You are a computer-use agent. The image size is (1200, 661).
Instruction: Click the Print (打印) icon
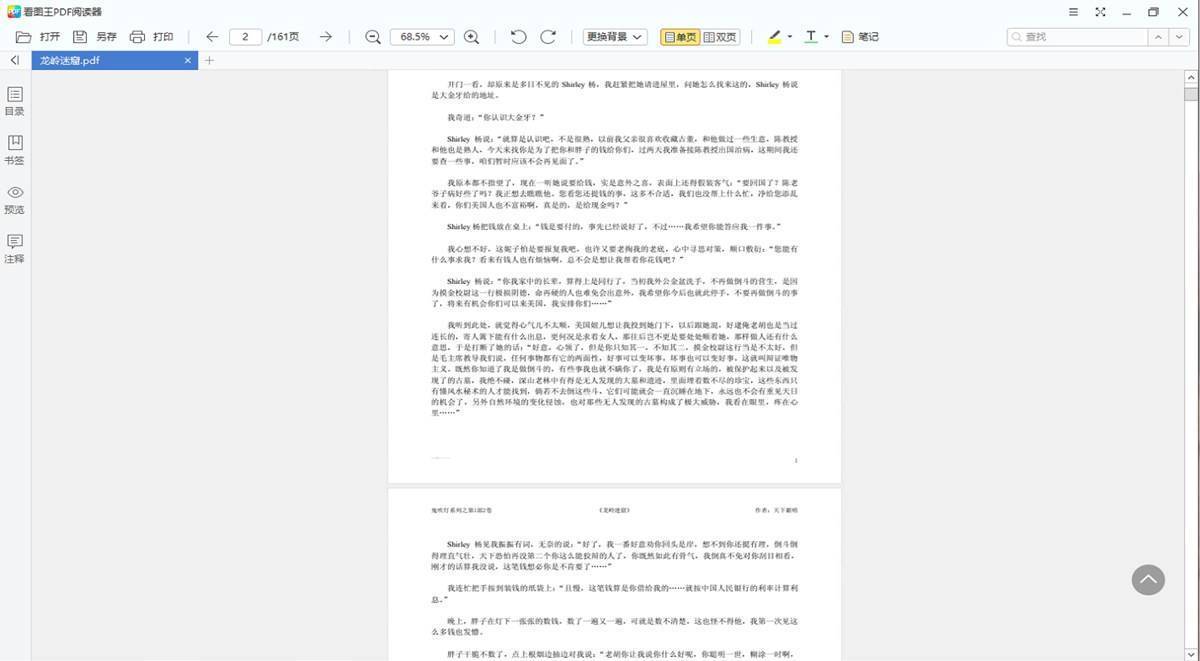click(x=137, y=37)
